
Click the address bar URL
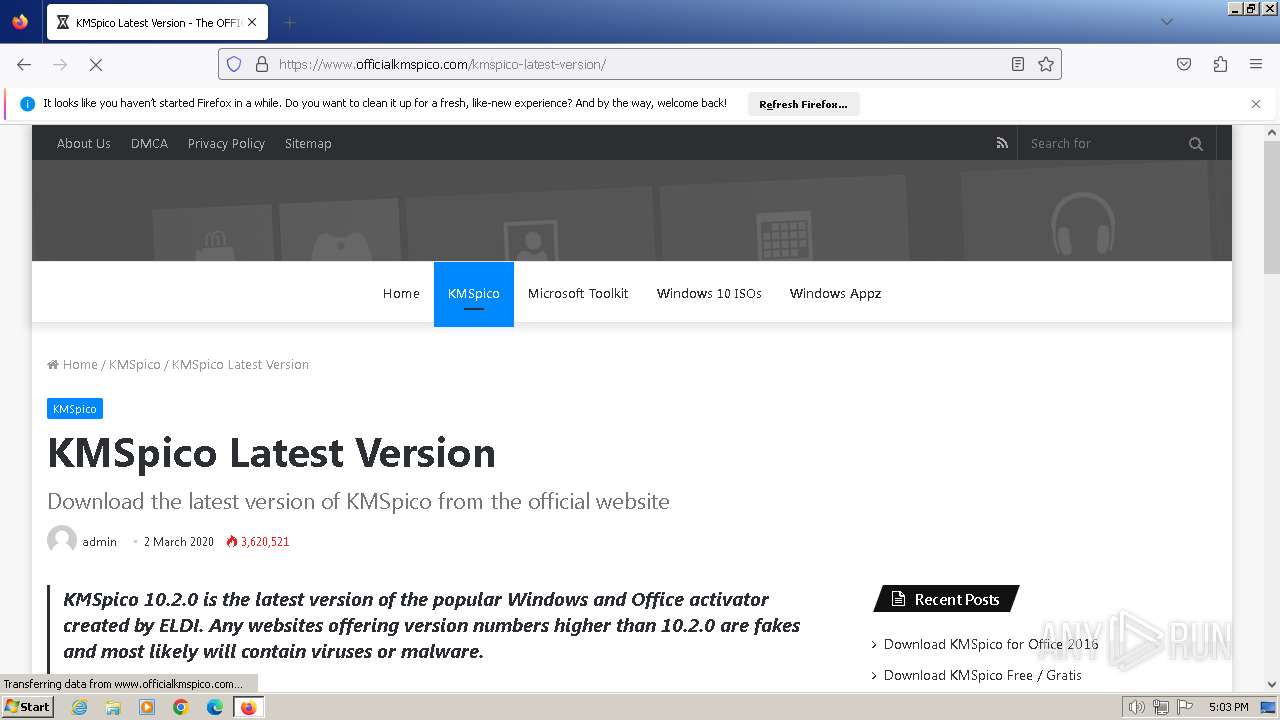point(442,64)
